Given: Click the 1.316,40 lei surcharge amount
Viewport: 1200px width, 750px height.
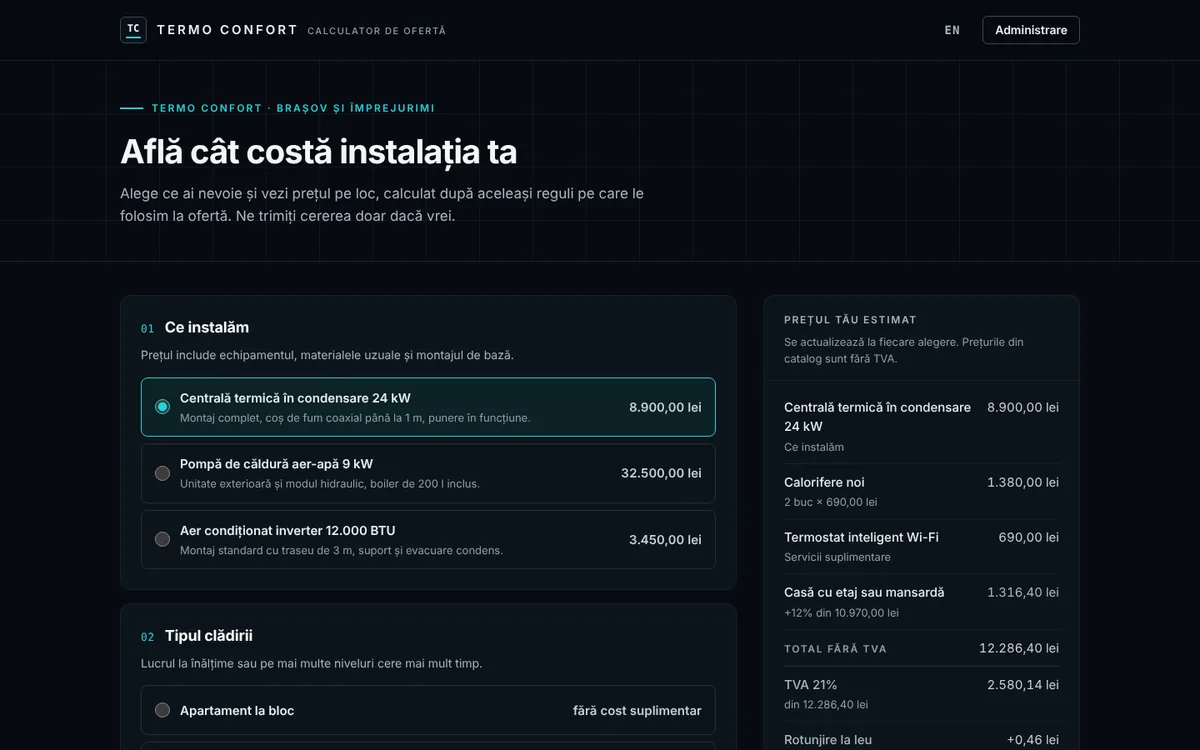Looking at the screenshot, I should [1023, 592].
